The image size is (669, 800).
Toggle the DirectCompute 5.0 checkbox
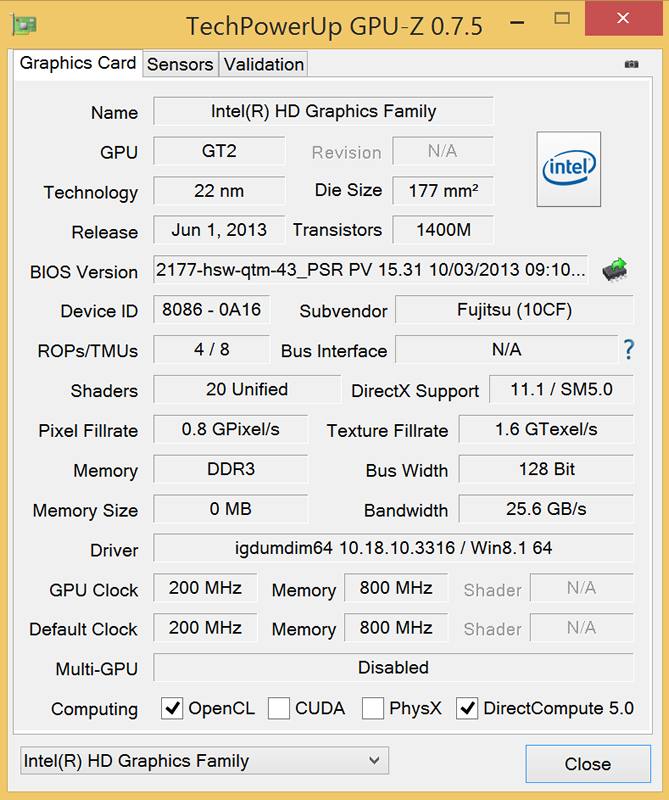467,708
